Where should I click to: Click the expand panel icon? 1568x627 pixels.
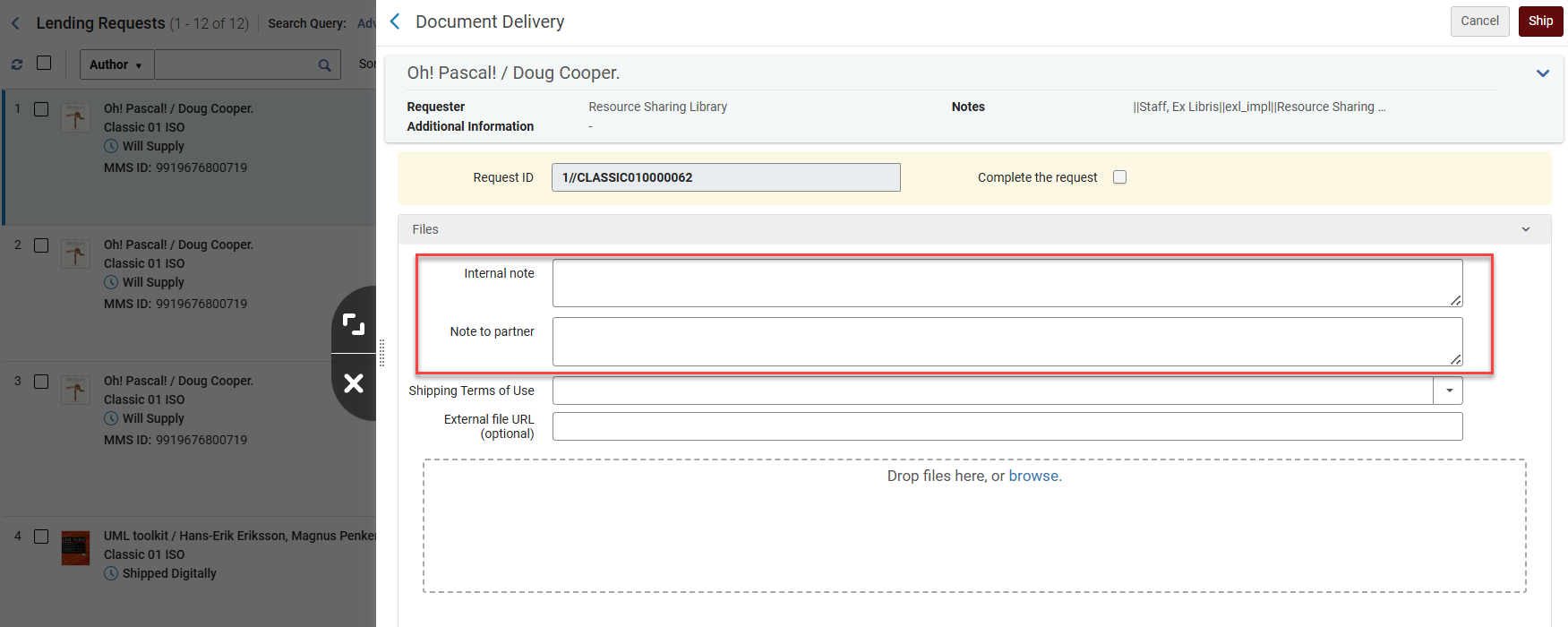point(354,324)
